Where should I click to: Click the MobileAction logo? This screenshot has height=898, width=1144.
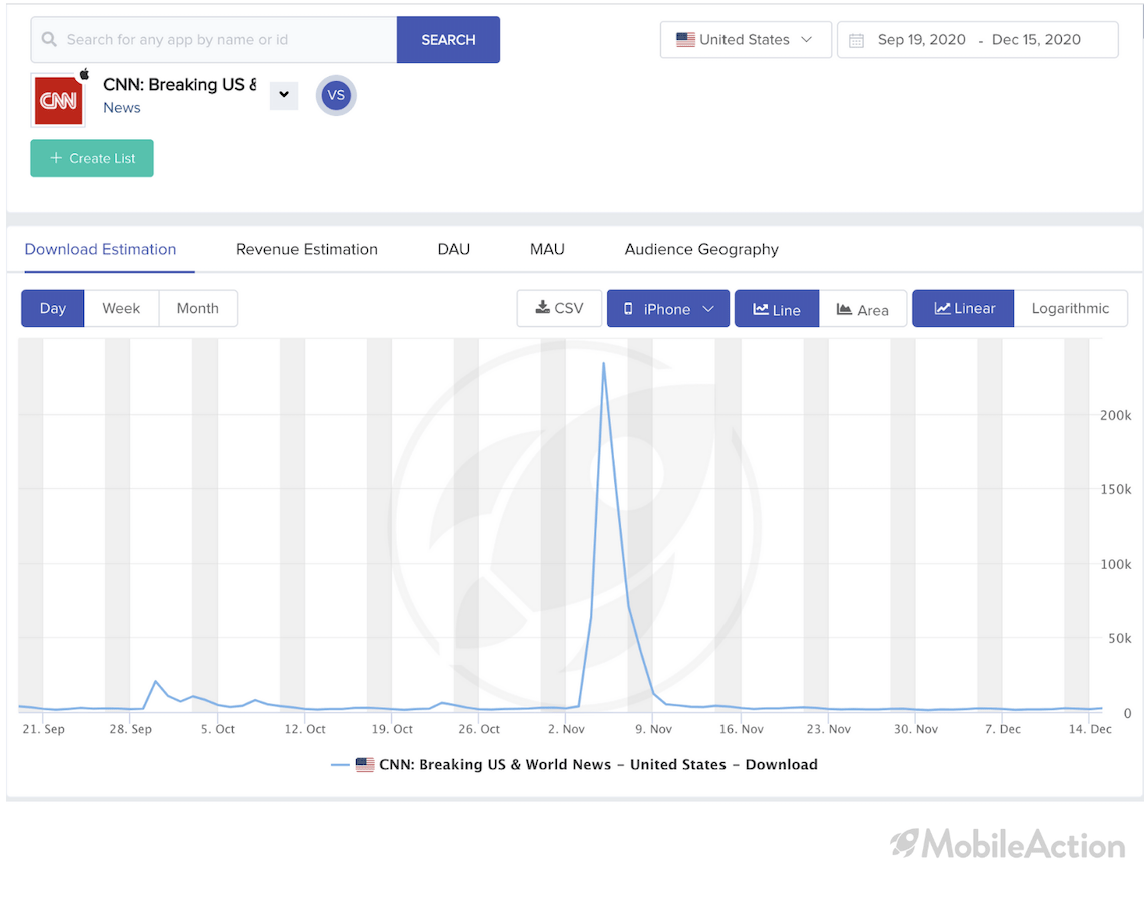(1008, 845)
